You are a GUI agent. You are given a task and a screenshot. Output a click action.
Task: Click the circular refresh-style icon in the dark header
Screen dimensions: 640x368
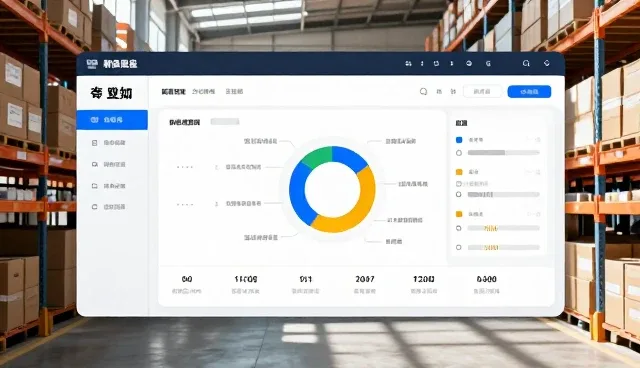(x=436, y=64)
